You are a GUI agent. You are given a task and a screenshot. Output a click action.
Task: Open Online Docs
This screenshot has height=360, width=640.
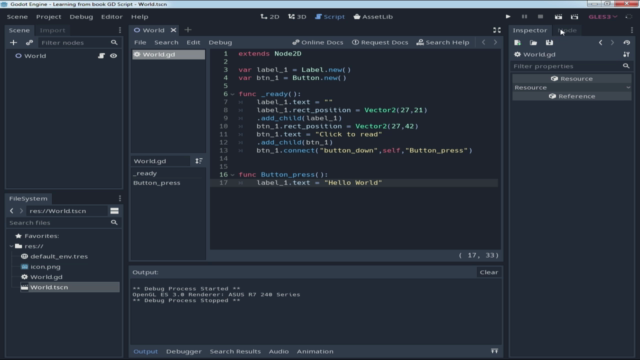point(318,42)
